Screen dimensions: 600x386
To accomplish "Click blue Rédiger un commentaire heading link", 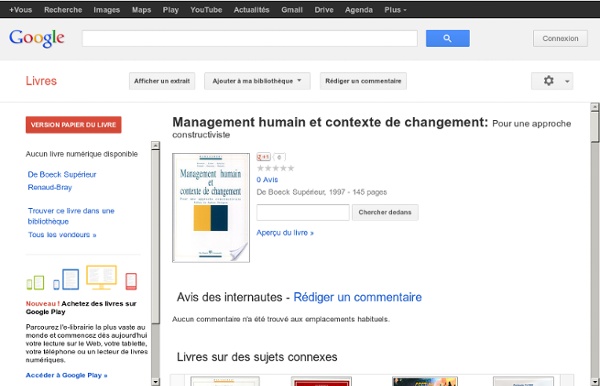I will (x=357, y=297).
